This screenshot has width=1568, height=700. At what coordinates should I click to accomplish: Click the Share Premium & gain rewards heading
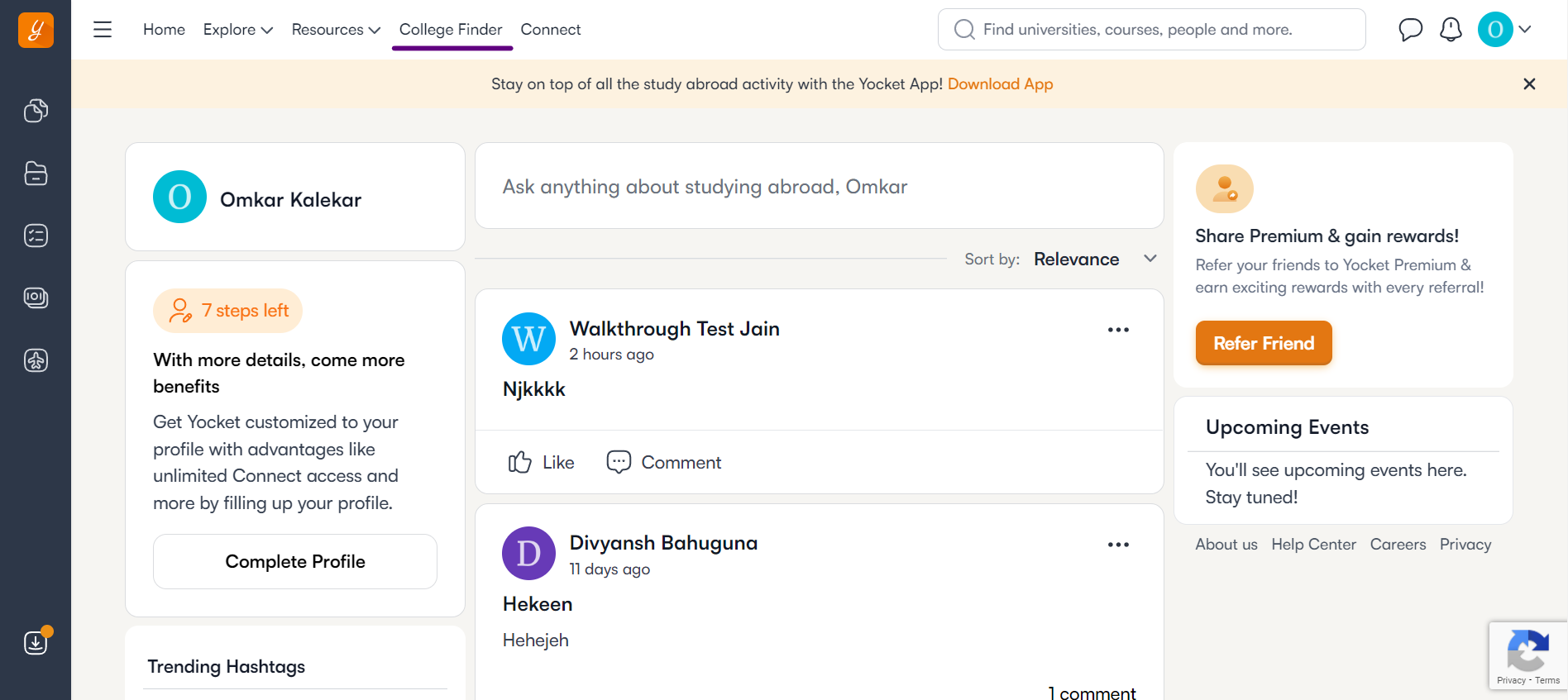click(1327, 236)
